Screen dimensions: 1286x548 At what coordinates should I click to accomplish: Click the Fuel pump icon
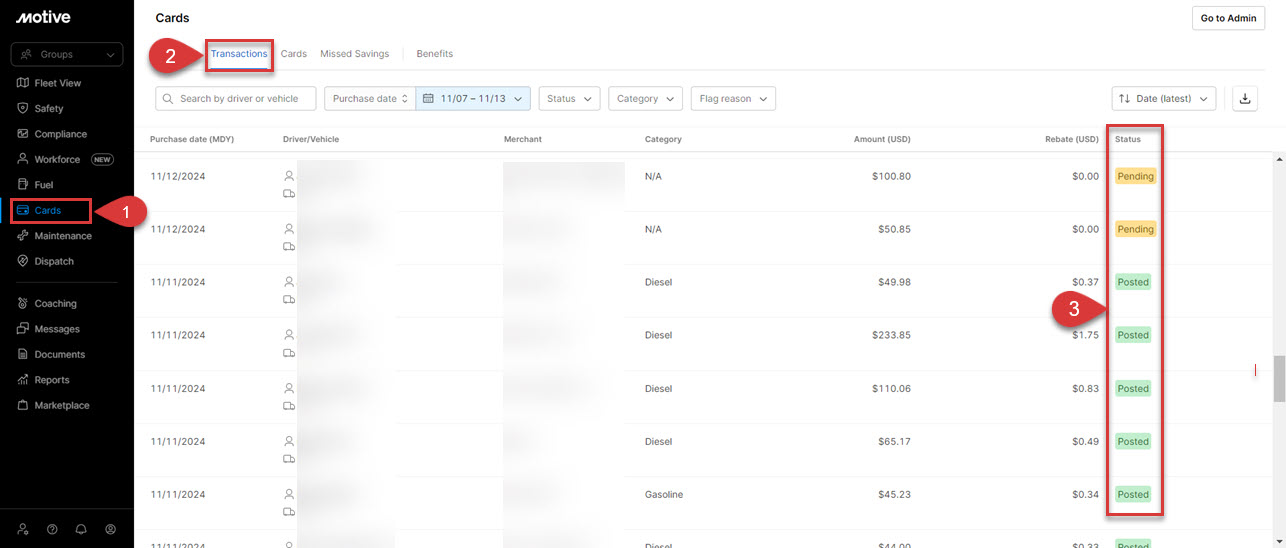pos(23,185)
